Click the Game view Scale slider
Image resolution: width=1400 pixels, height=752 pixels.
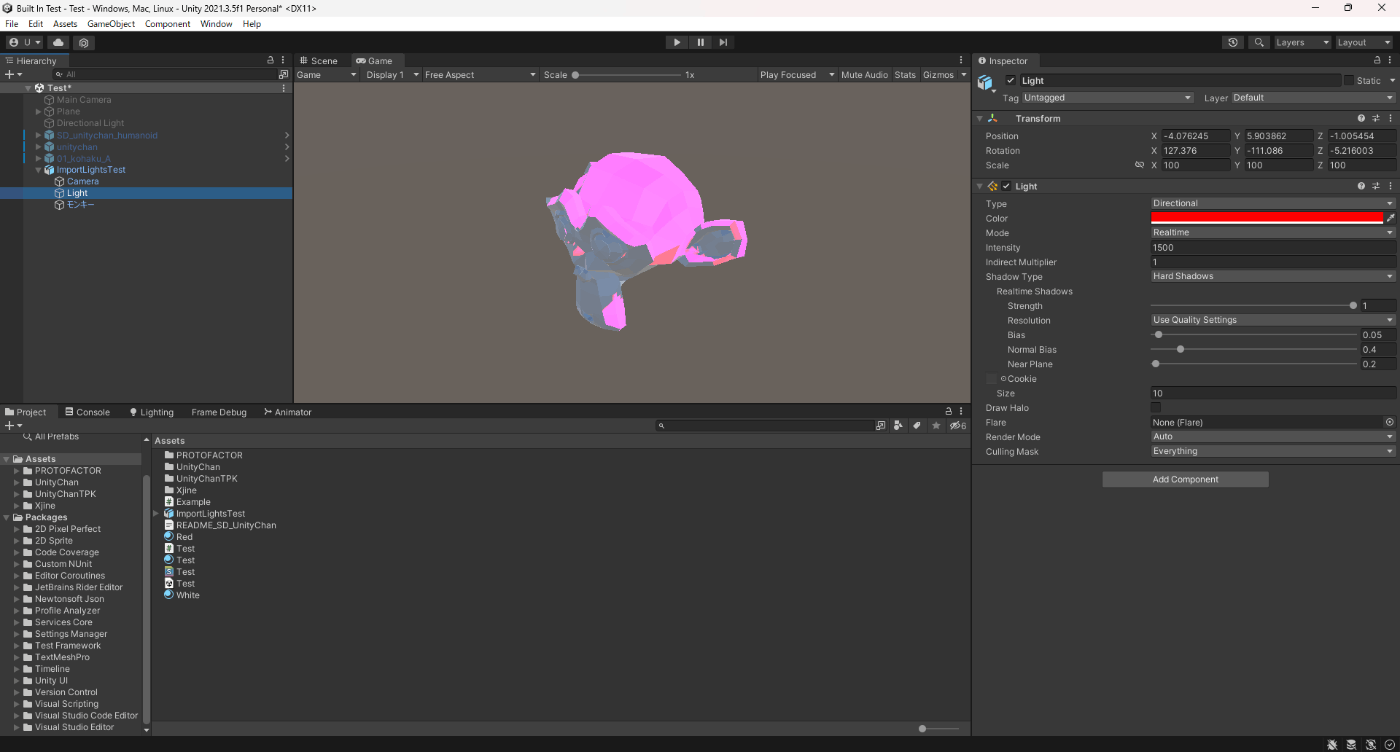coord(626,75)
